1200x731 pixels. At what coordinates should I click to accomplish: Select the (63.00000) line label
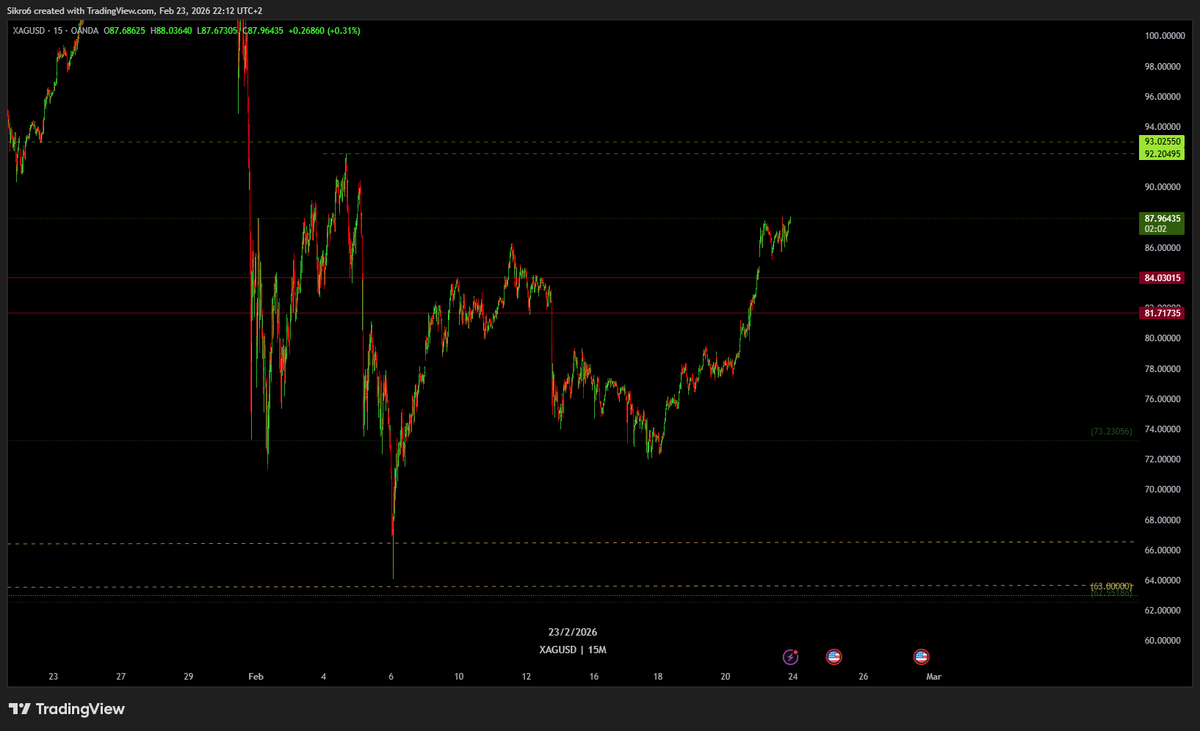tap(1111, 585)
